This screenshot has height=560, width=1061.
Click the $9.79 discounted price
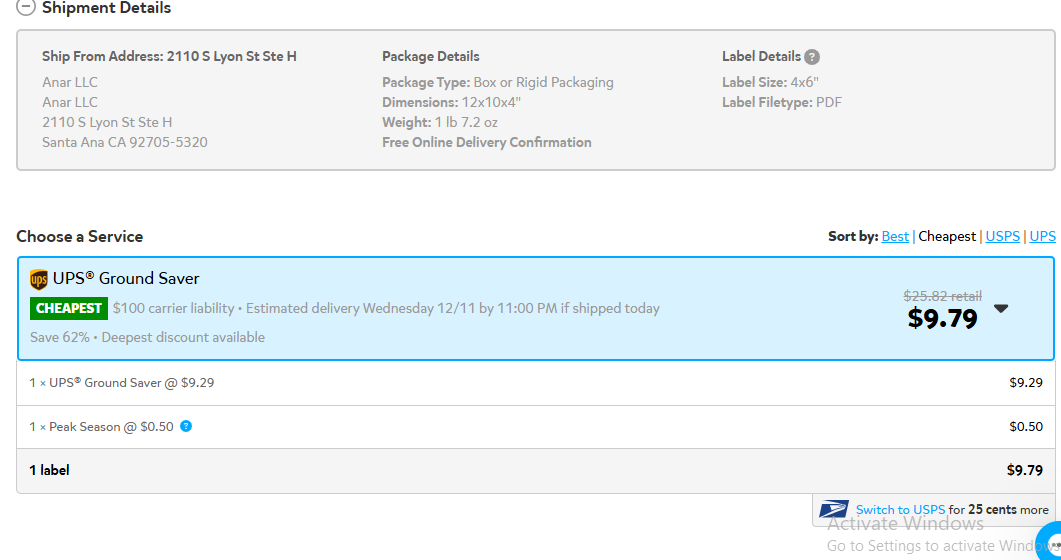coord(942,318)
